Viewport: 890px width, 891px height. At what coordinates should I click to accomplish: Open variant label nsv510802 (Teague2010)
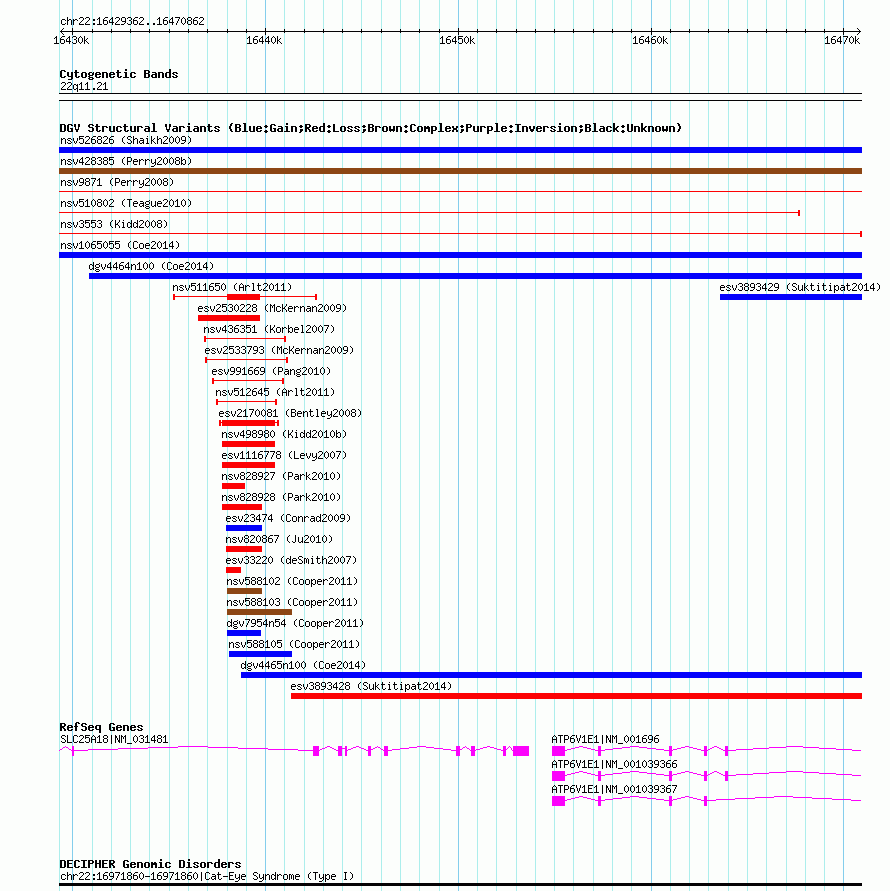click(126, 203)
